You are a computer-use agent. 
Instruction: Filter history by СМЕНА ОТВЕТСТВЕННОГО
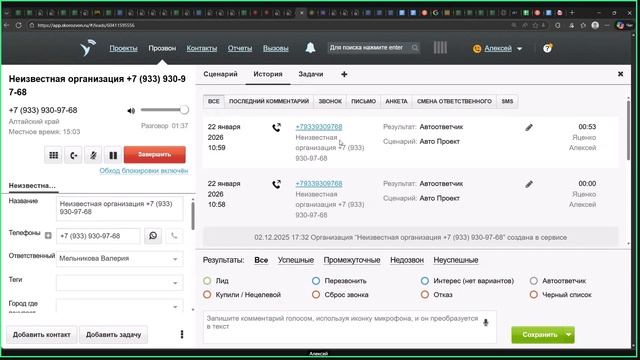tap(454, 101)
